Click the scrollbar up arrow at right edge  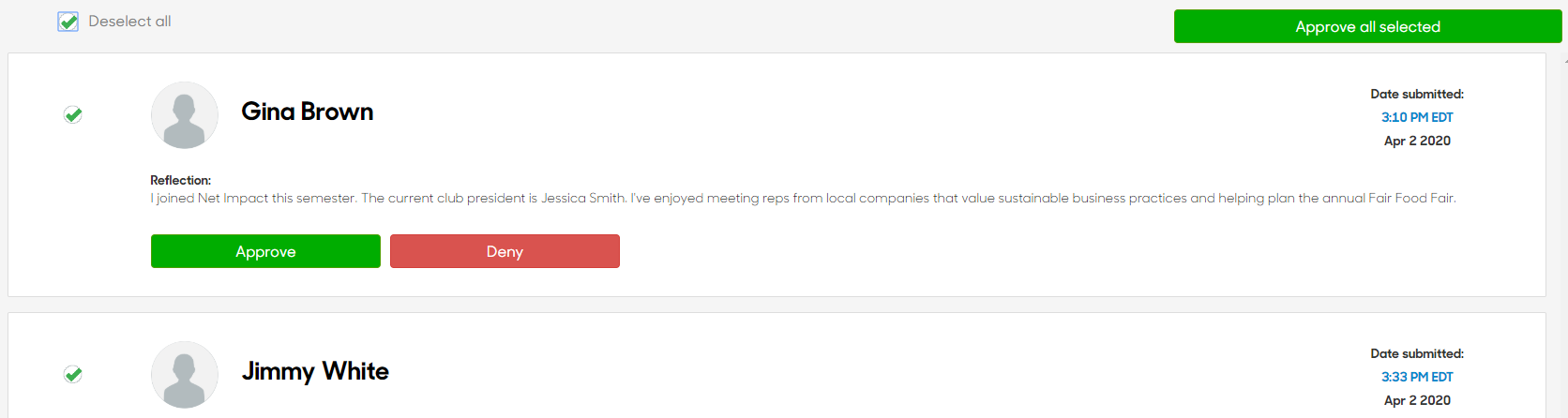[1565, 60]
